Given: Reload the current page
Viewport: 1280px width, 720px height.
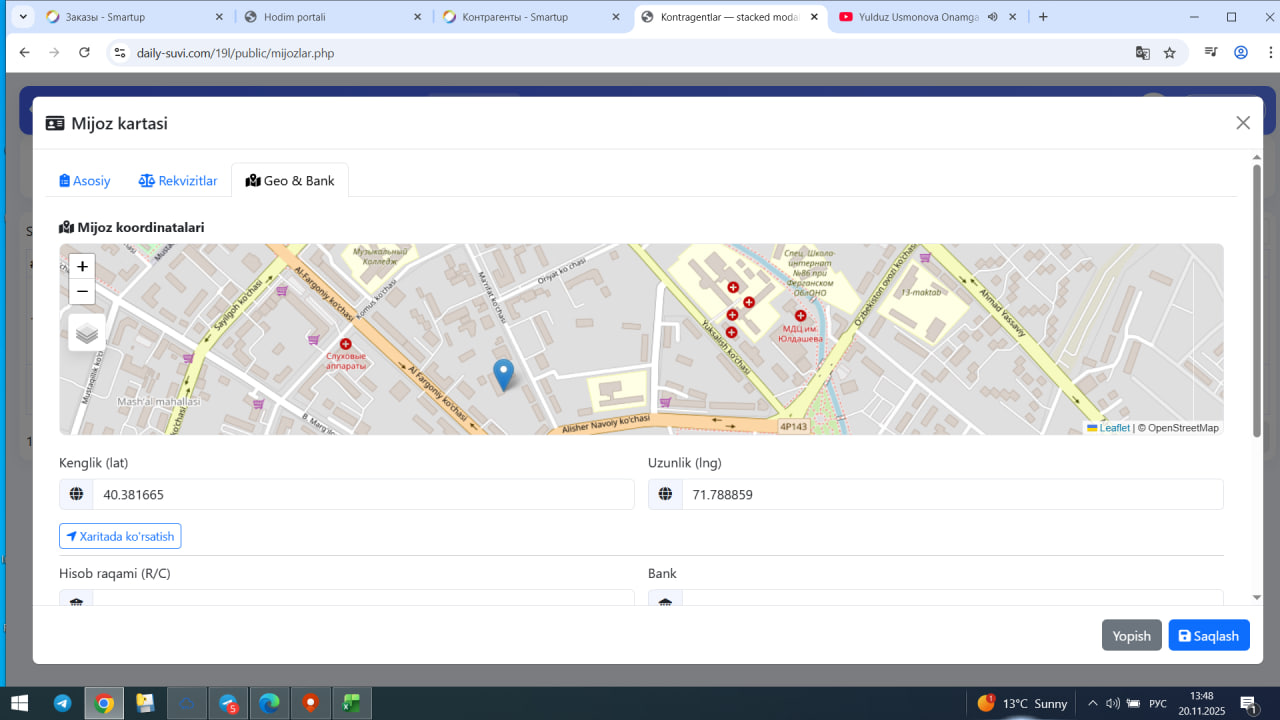Looking at the screenshot, I should click(84, 53).
